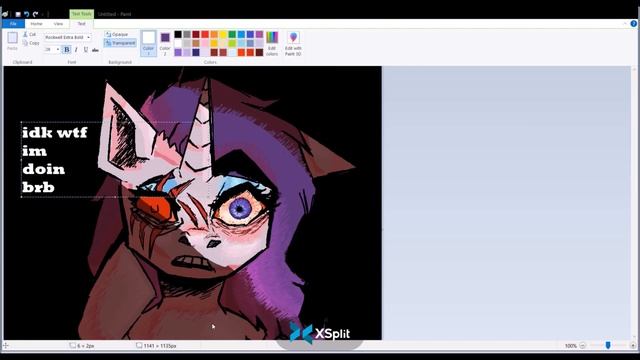Click the vertical scrollbar up arrow
This screenshot has width=640, height=360.
[x=634, y=70]
